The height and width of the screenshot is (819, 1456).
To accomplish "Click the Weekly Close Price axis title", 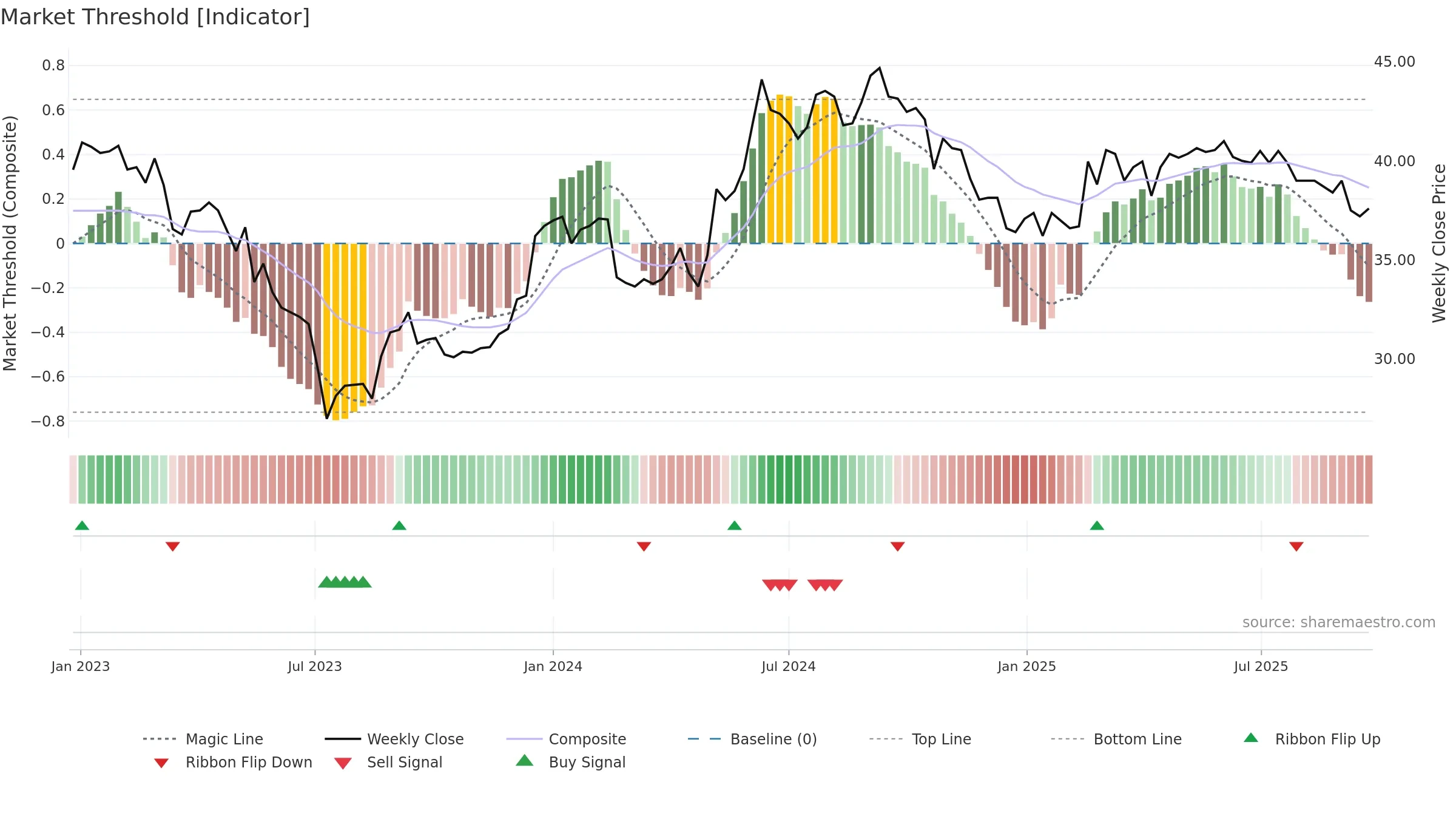I will point(1439,243).
